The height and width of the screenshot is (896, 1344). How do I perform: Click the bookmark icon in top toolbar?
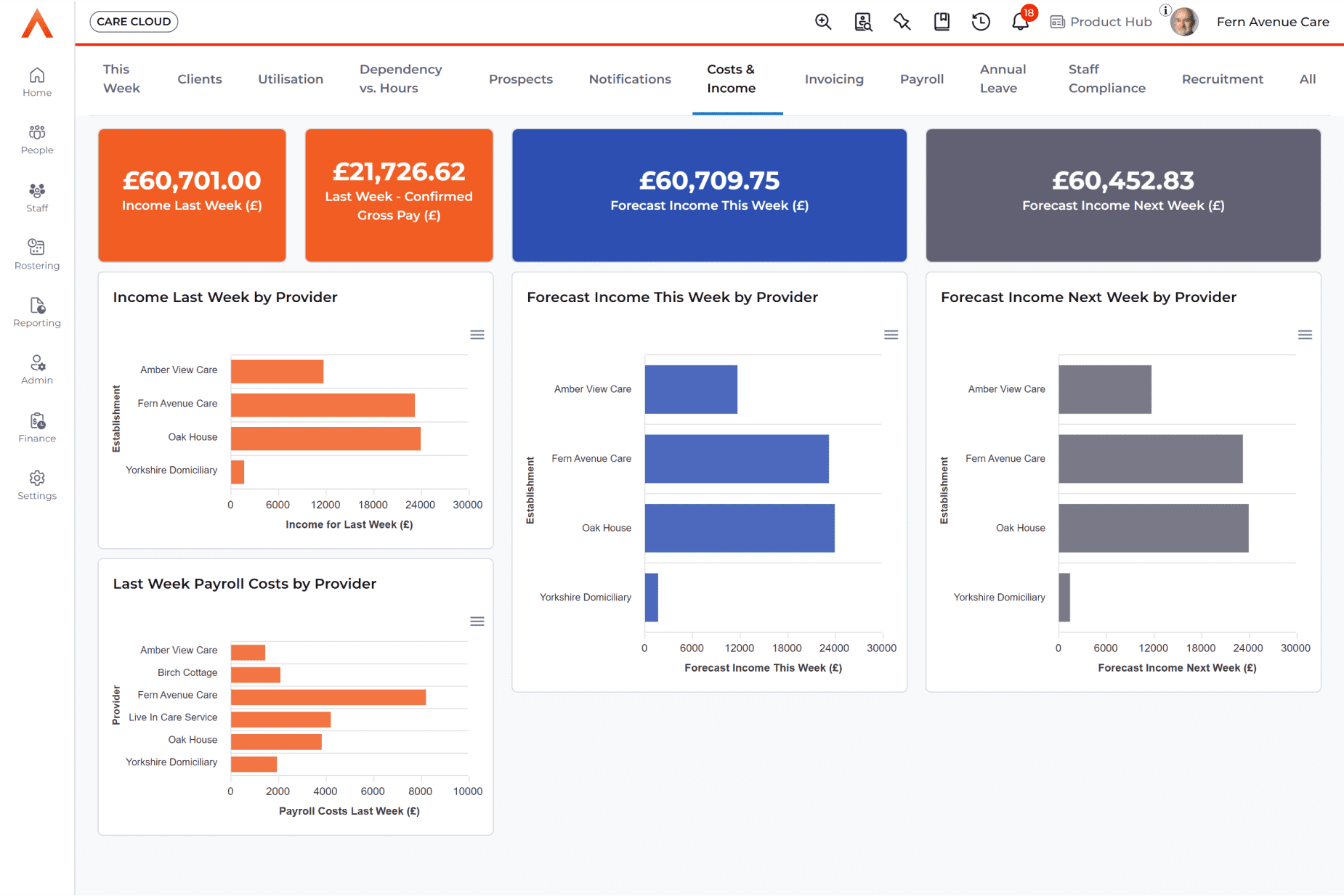pyautogui.click(x=942, y=22)
